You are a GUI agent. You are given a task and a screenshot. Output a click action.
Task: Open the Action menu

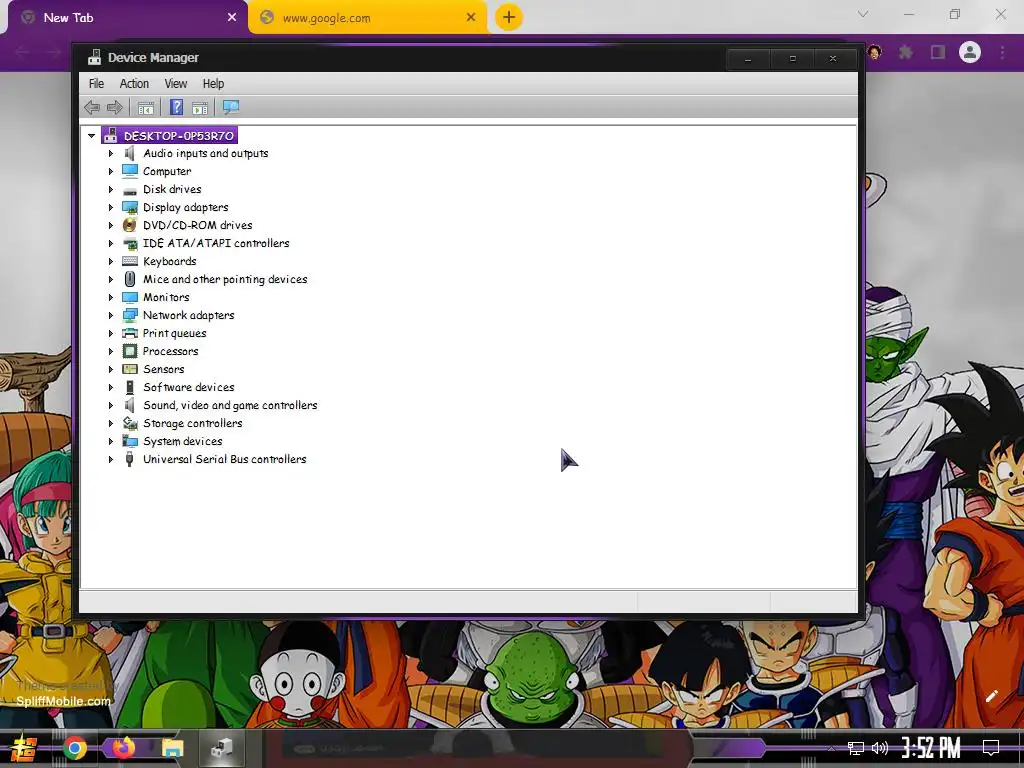(x=134, y=84)
